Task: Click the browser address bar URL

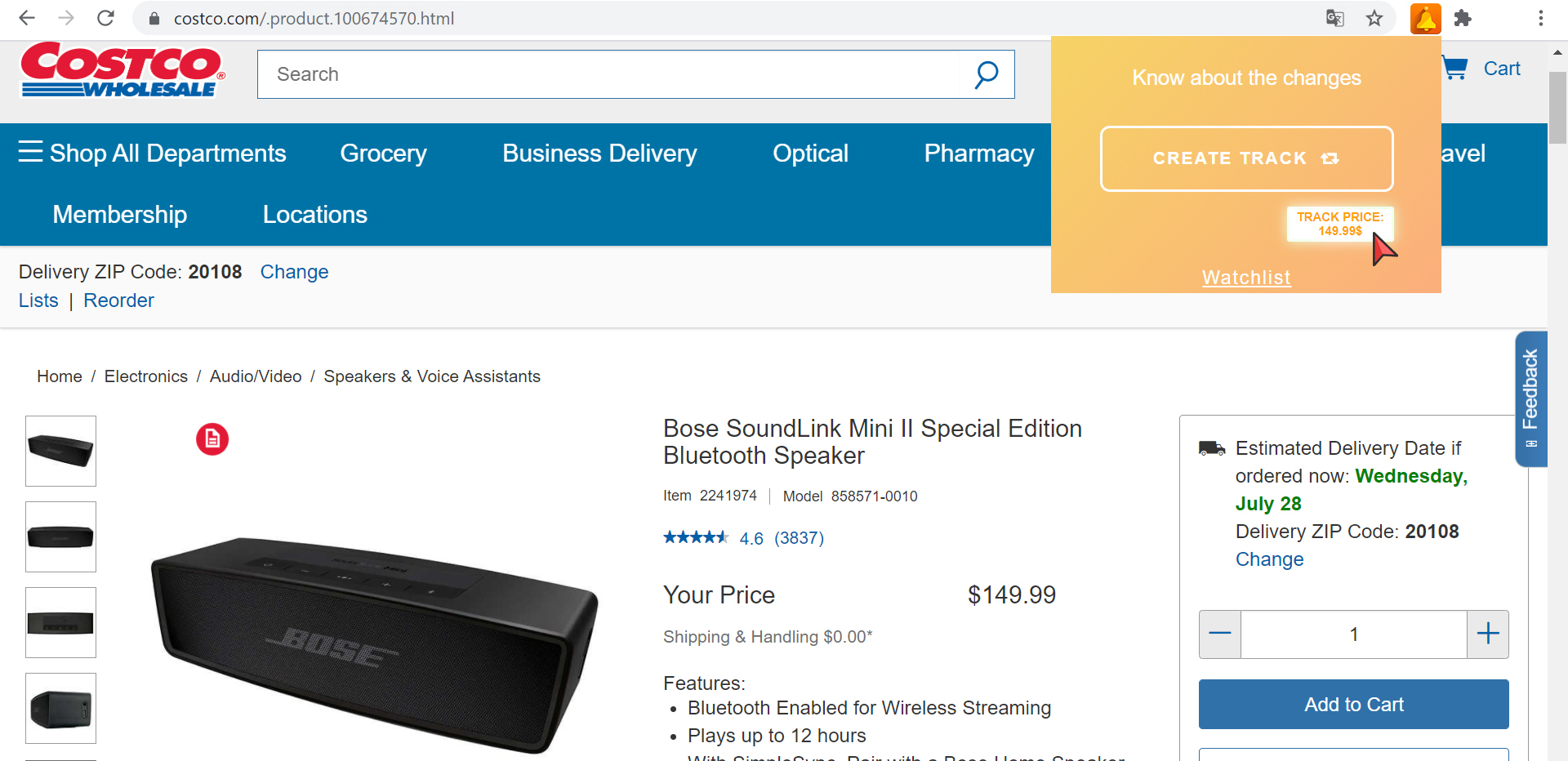Action: click(x=314, y=18)
